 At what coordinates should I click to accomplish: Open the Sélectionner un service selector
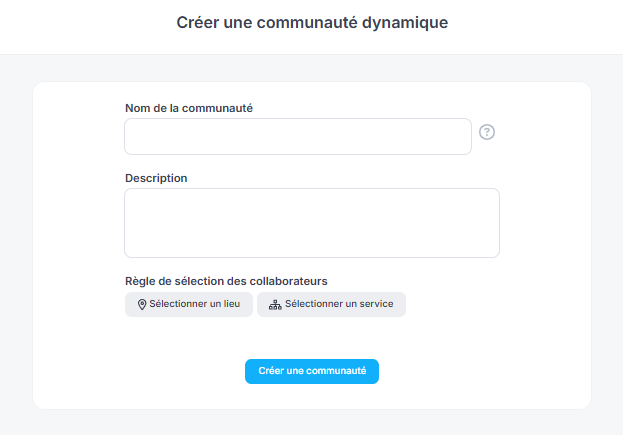(x=331, y=304)
